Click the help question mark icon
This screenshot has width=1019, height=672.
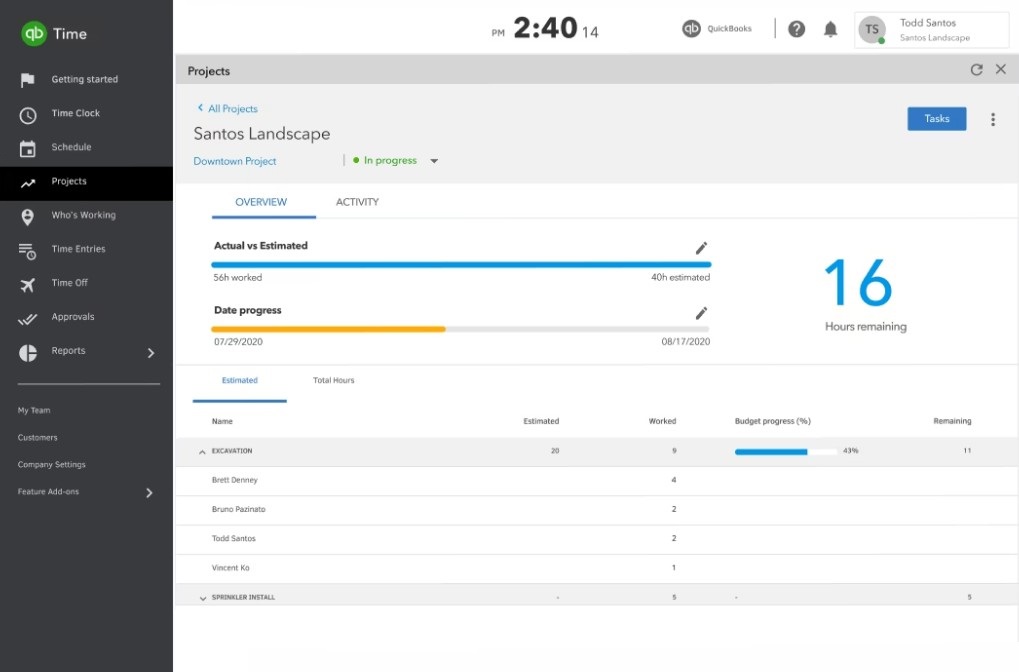pos(796,29)
